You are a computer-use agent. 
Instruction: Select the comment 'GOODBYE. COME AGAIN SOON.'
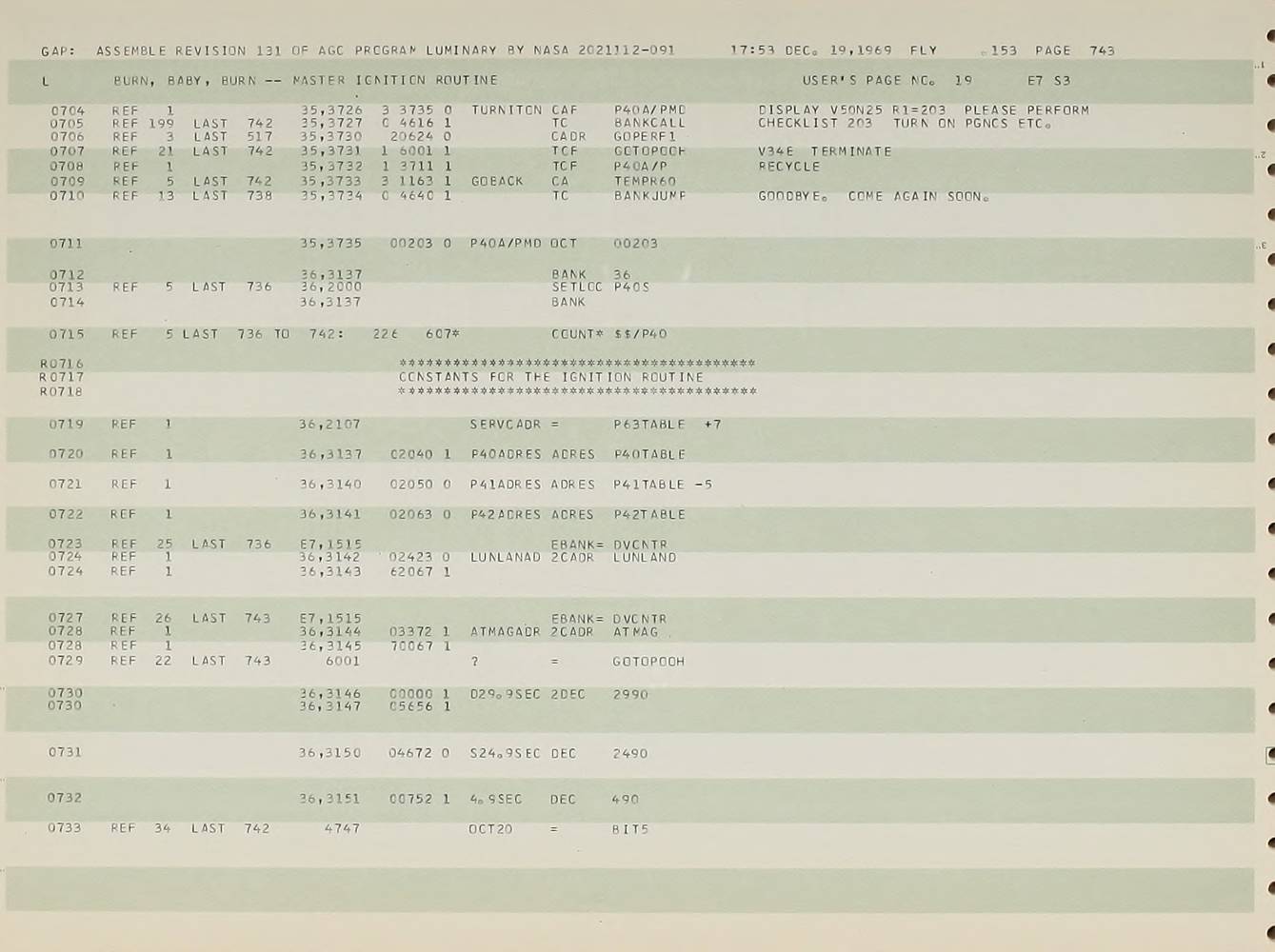(874, 196)
